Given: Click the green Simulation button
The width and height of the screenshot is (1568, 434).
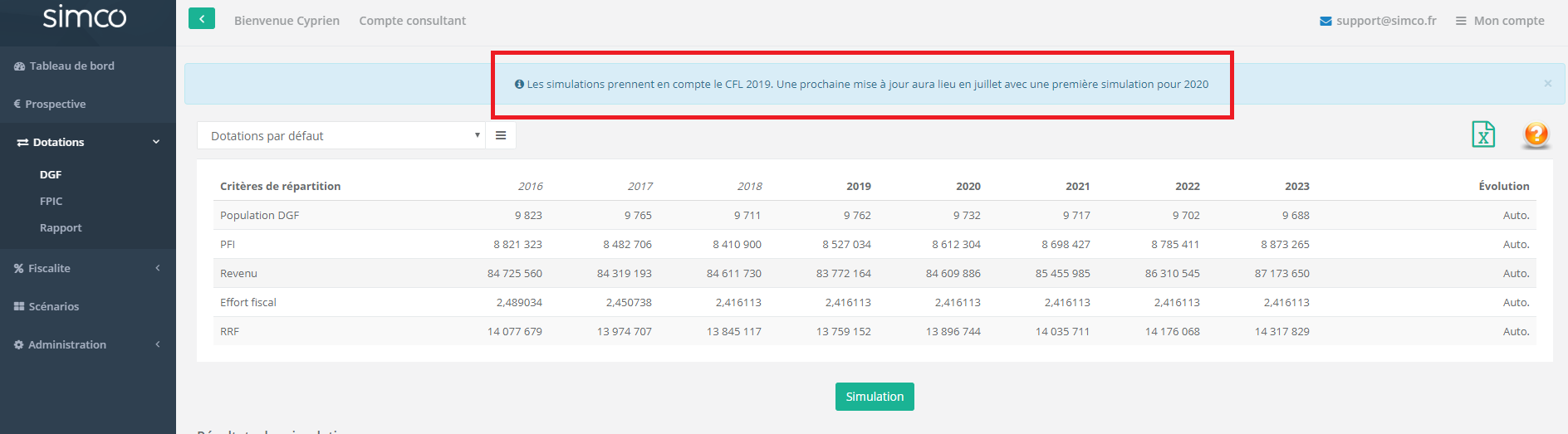Looking at the screenshot, I should coord(875,397).
